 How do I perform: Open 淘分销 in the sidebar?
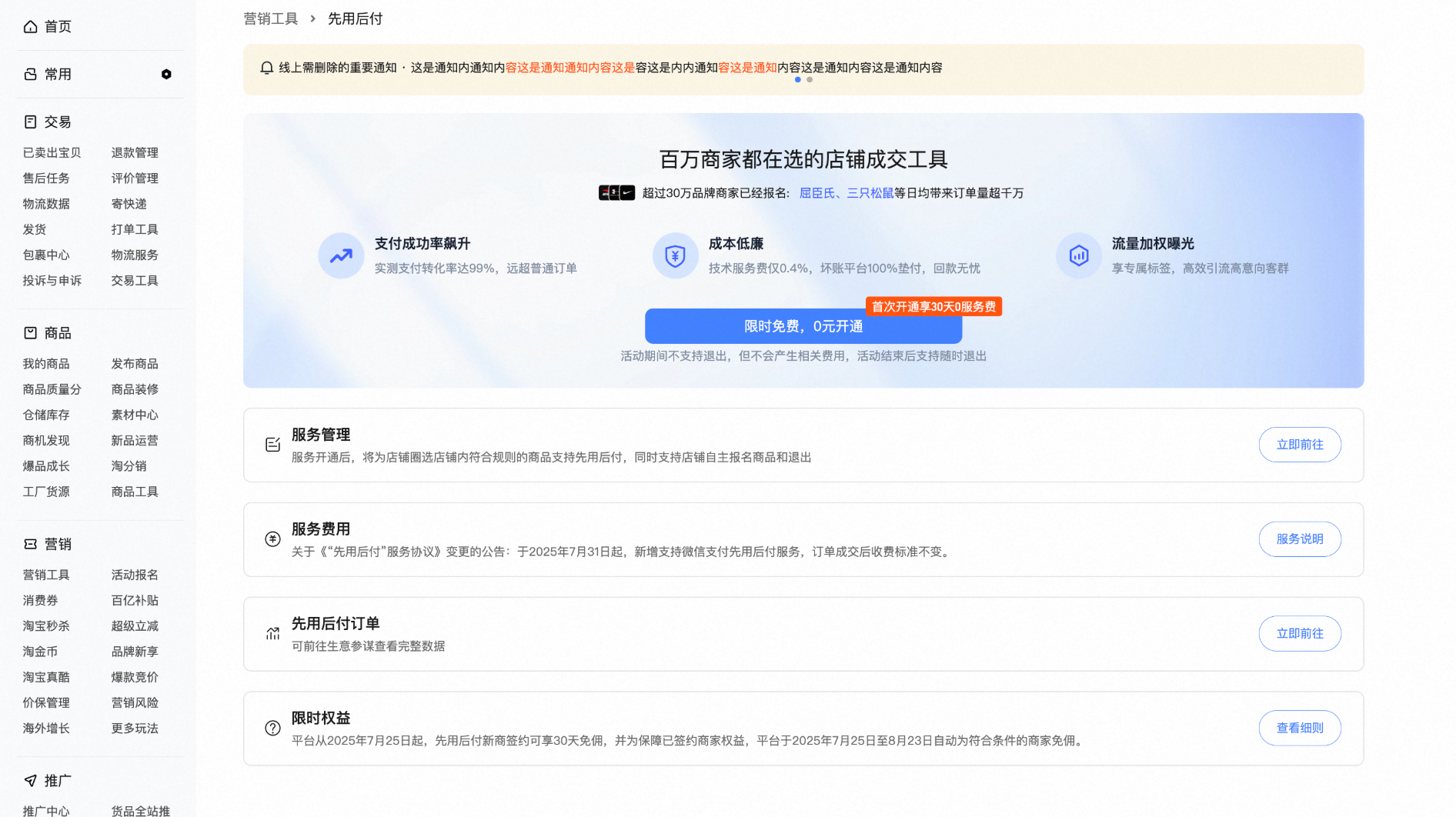coord(129,466)
